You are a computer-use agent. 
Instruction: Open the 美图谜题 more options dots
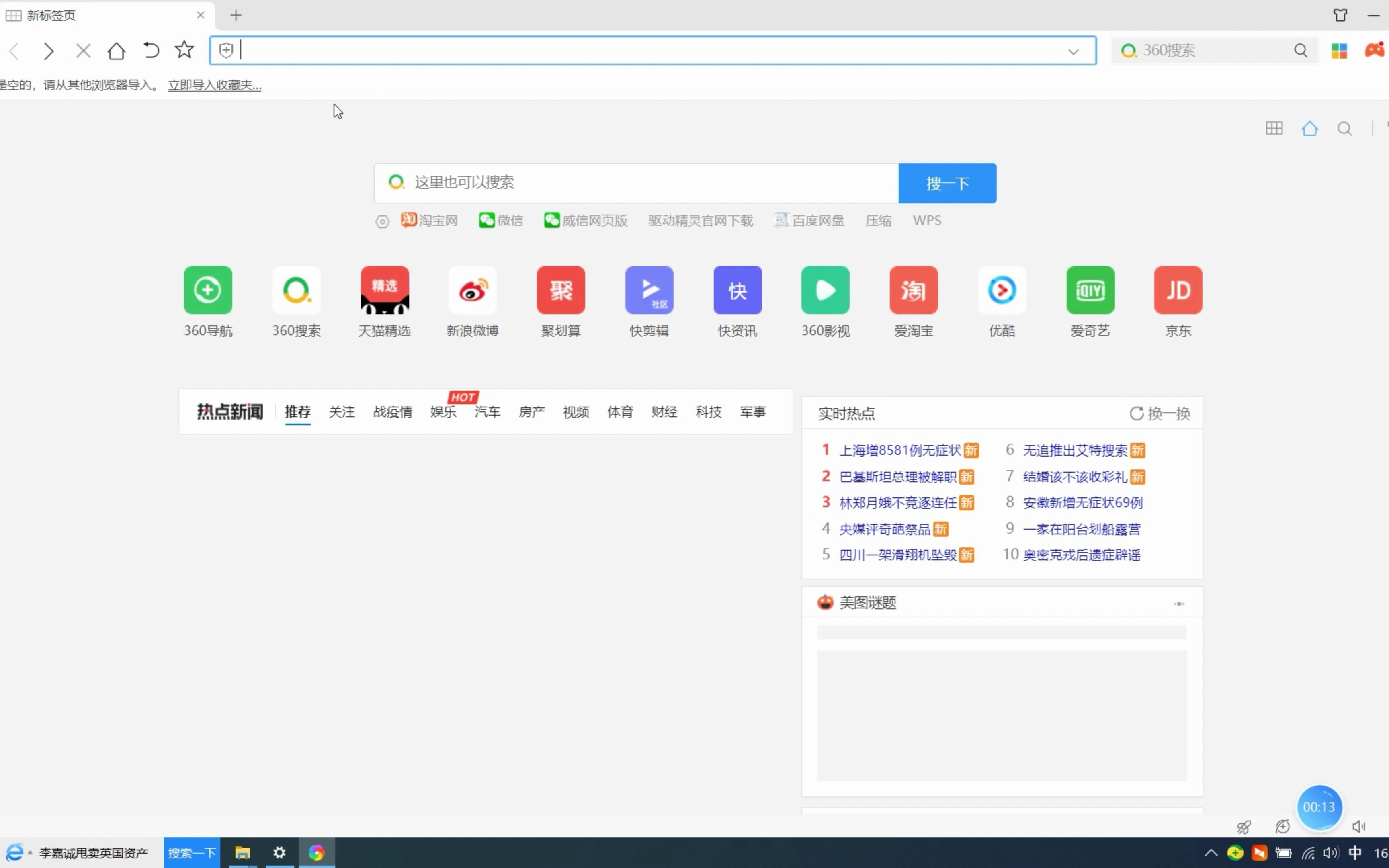(x=1179, y=603)
